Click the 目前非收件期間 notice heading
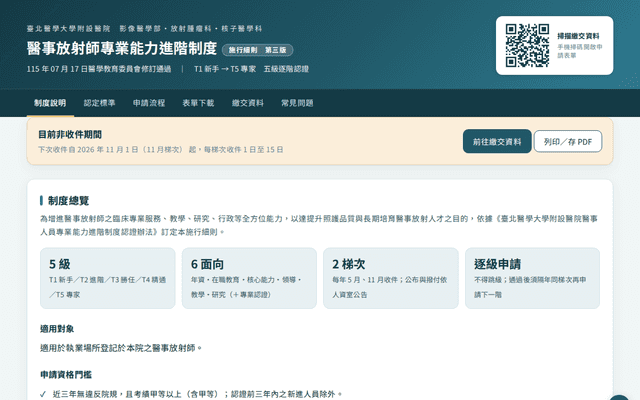 click(x=70, y=135)
